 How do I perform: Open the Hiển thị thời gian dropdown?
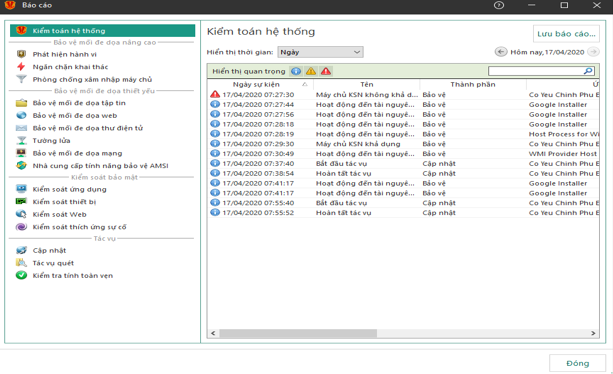click(x=320, y=52)
